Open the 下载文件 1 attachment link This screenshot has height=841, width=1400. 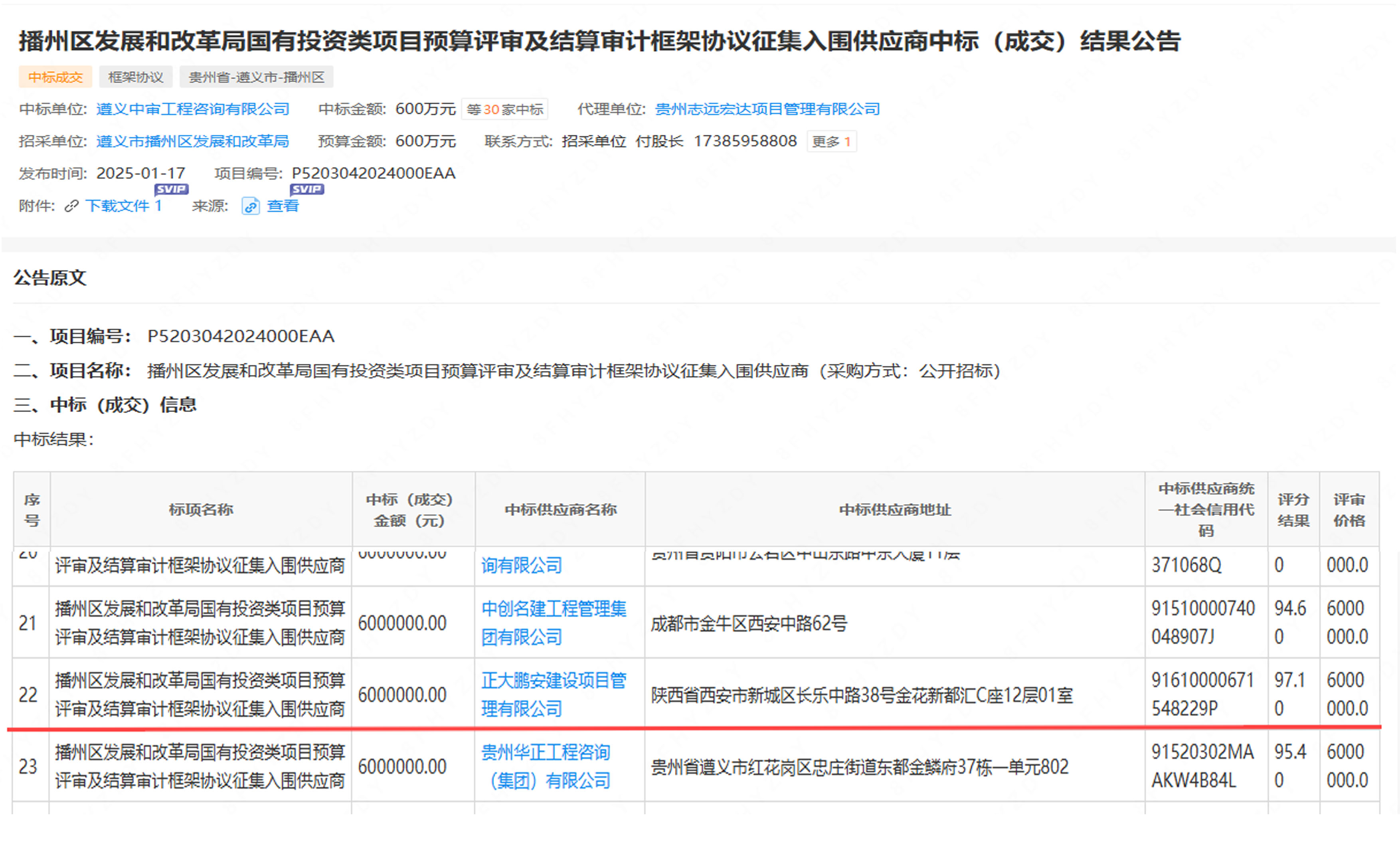[123, 206]
